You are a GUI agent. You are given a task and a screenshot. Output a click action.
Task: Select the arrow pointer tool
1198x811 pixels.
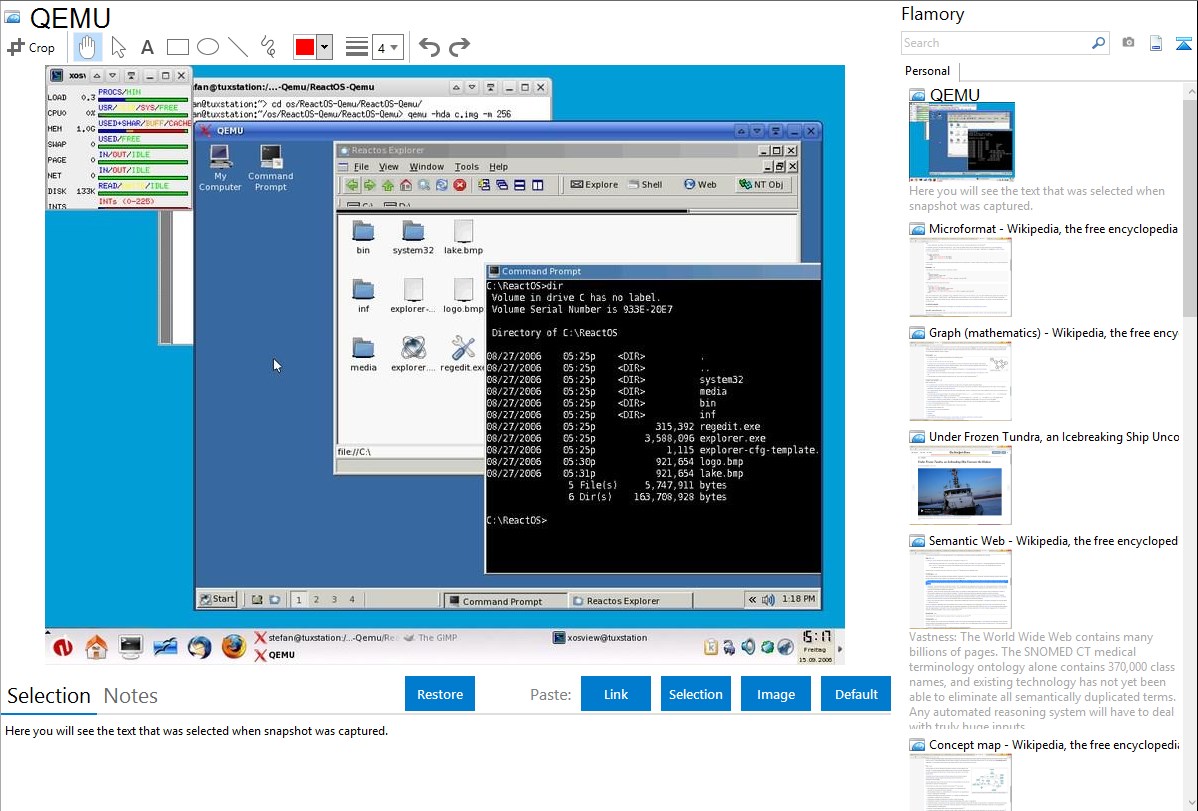click(118, 47)
